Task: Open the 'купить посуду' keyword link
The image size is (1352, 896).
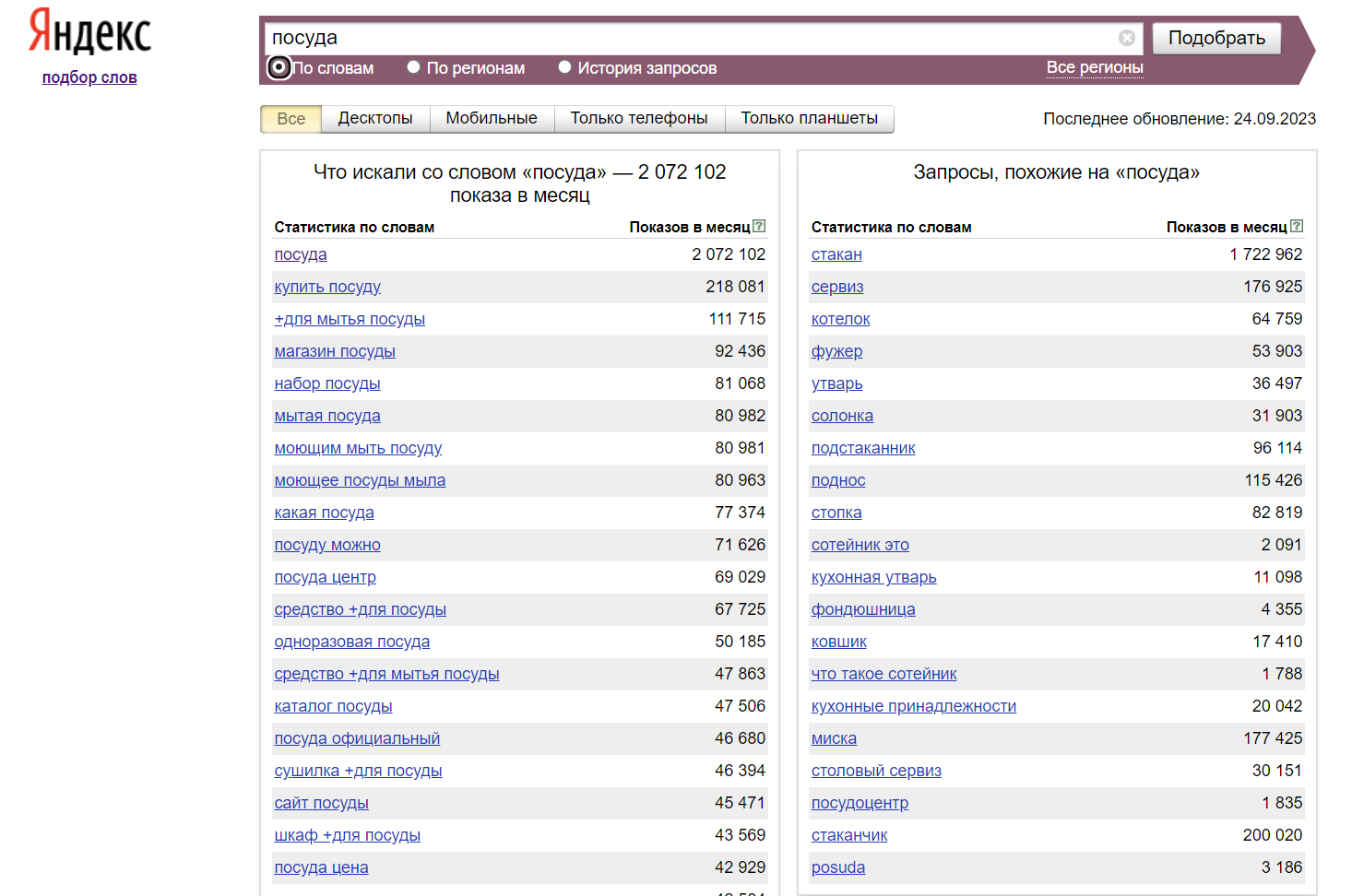Action: pyautogui.click(x=327, y=287)
